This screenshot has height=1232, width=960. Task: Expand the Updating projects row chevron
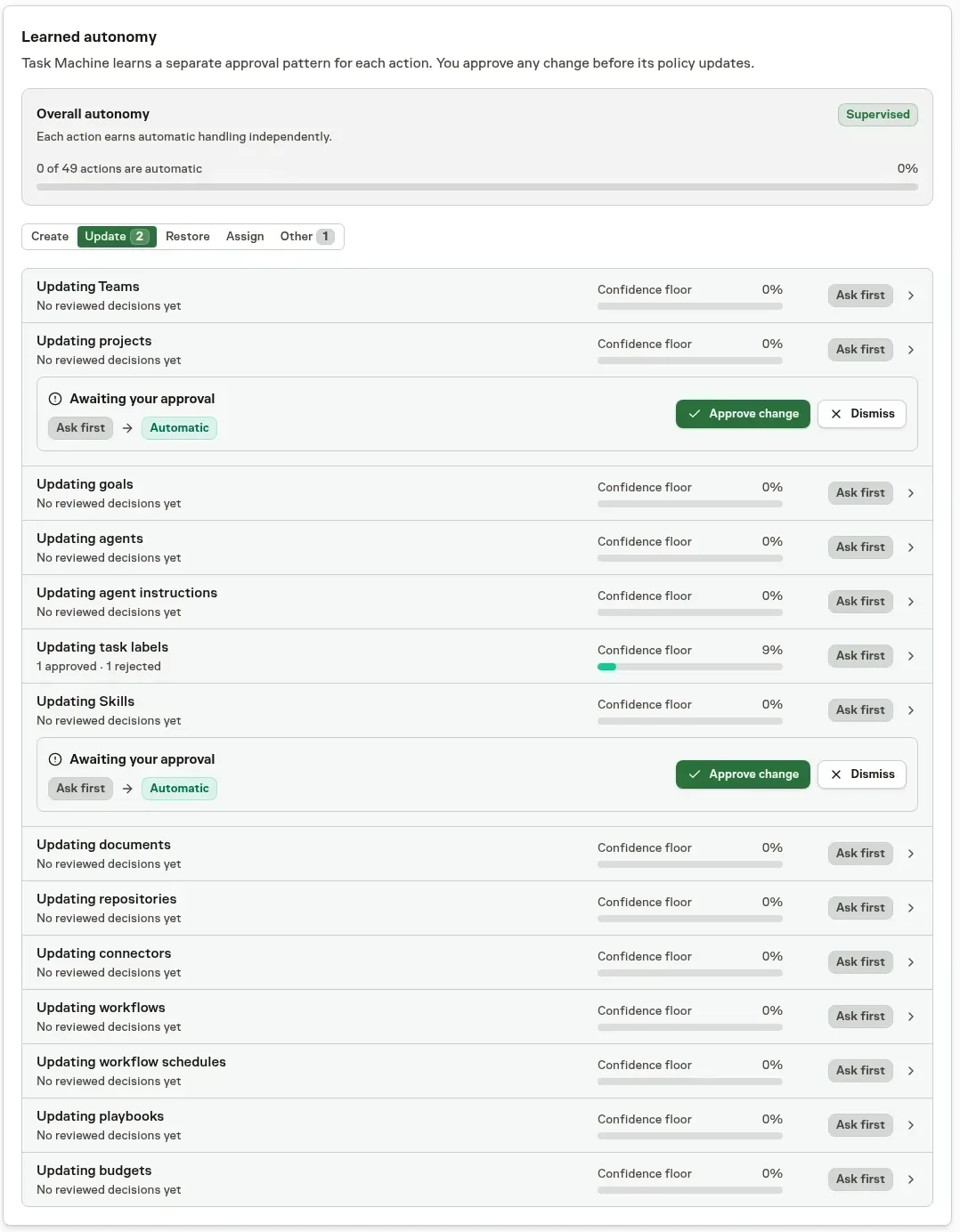click(x=911, y=350)
